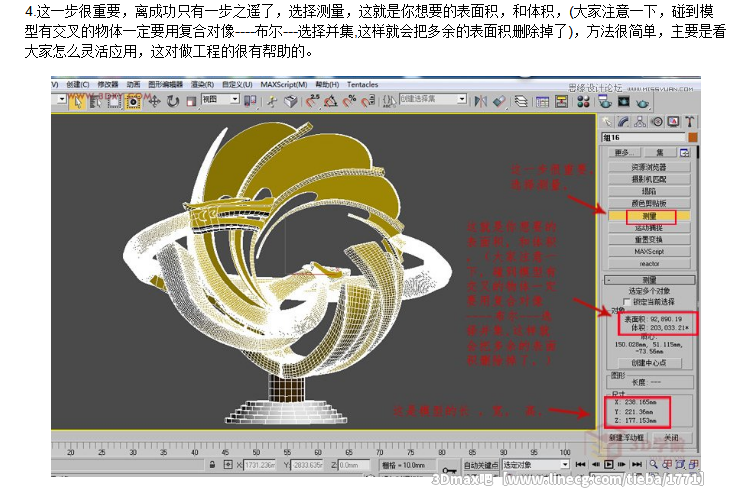Open the 视图 reference coordinate dropdown

pyautogui.click(x=220, y=100)
